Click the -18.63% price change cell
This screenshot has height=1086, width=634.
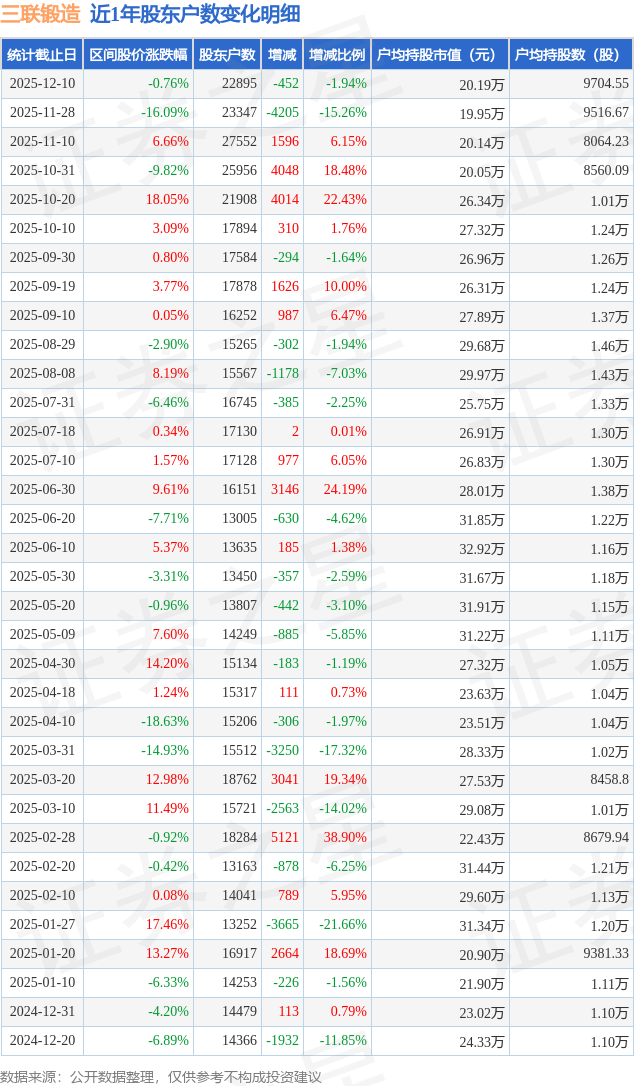[164, 722]
